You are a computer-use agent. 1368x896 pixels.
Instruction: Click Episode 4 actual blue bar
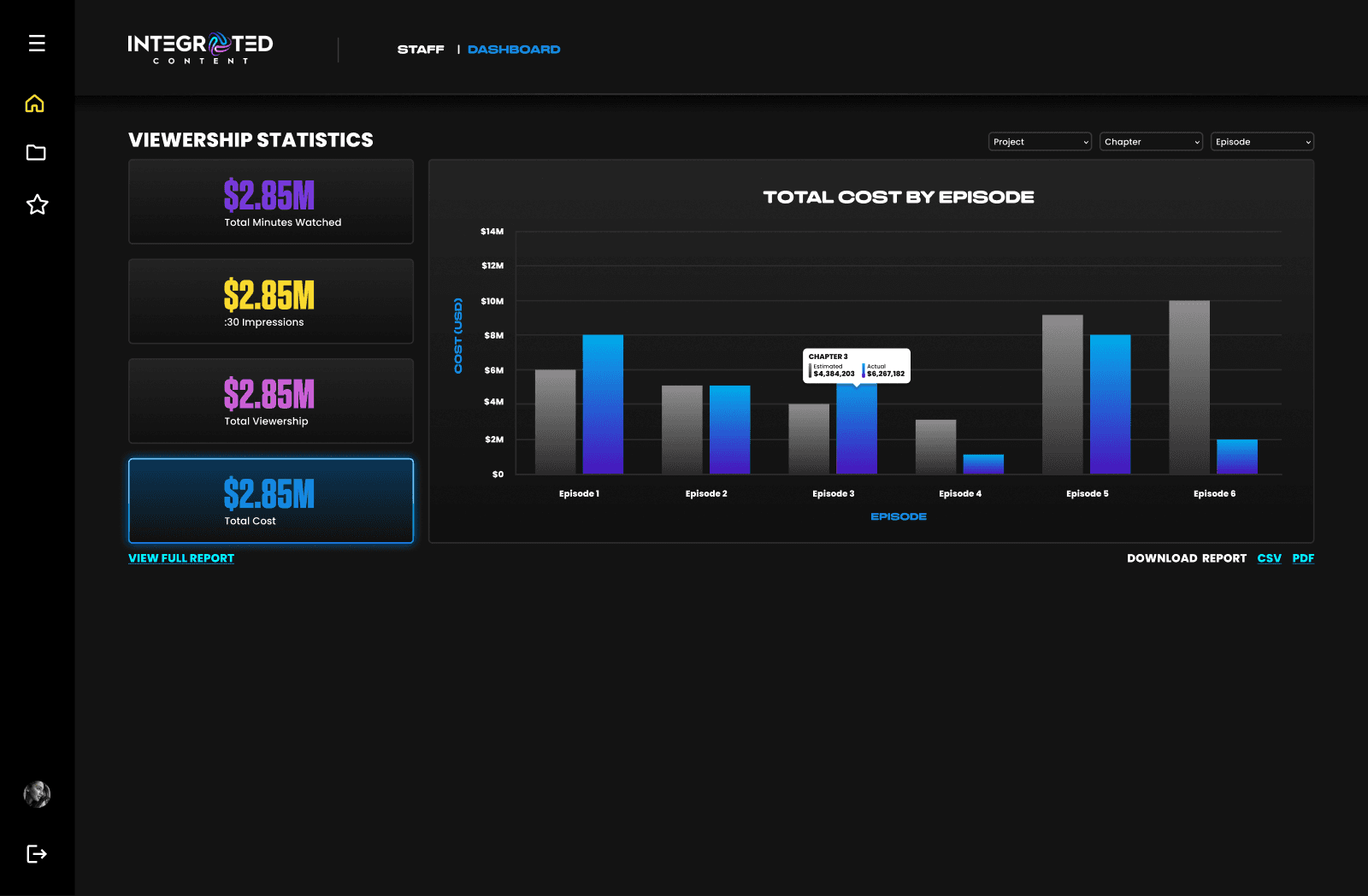(x=983, y=464)
